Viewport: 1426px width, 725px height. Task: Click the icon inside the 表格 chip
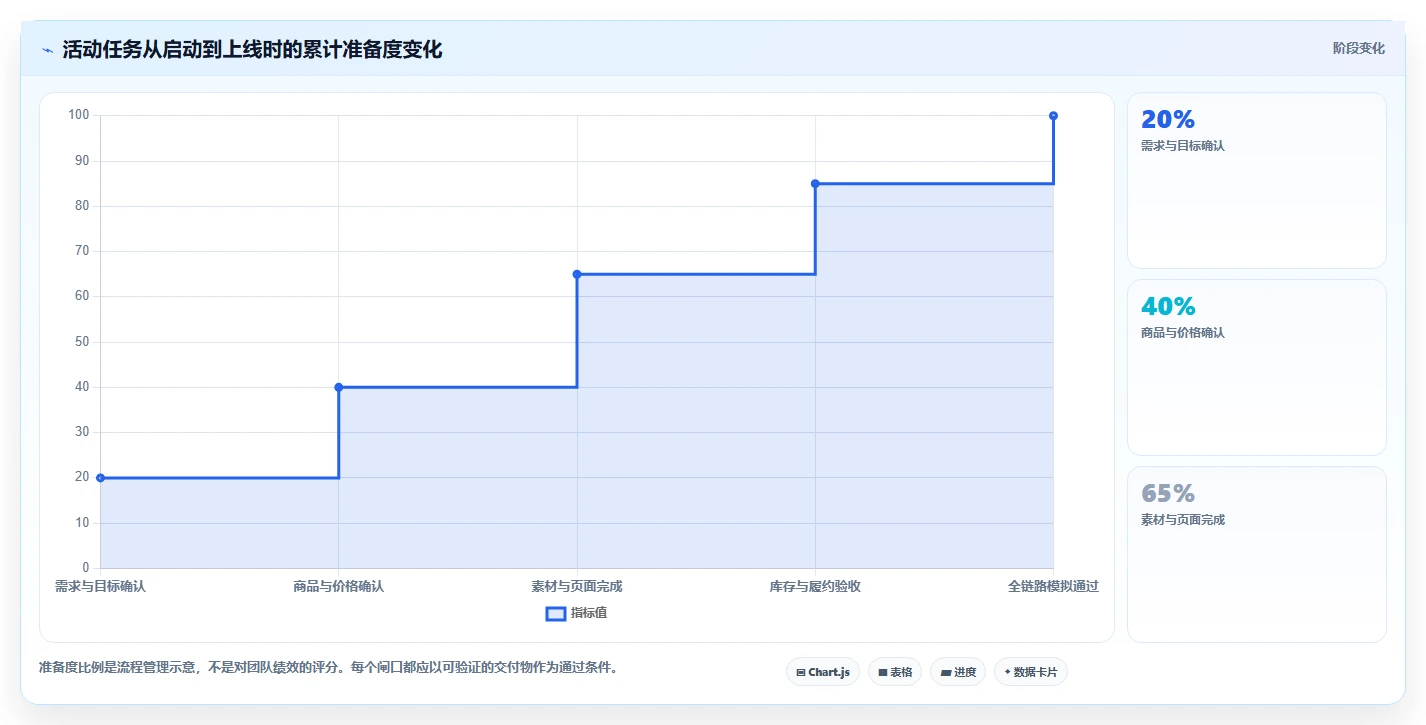tap(883, 673)
